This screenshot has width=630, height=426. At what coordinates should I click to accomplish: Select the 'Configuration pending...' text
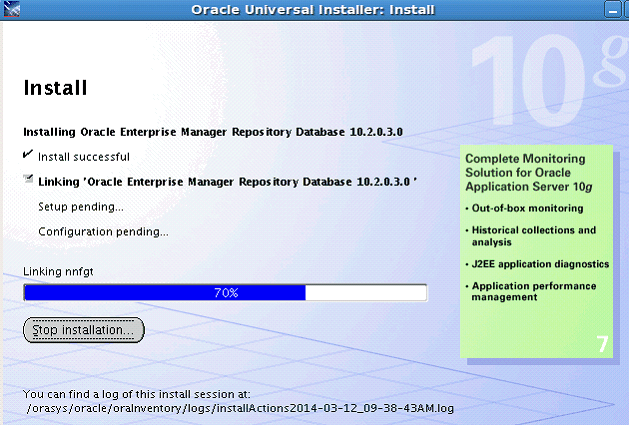point(103,232)
